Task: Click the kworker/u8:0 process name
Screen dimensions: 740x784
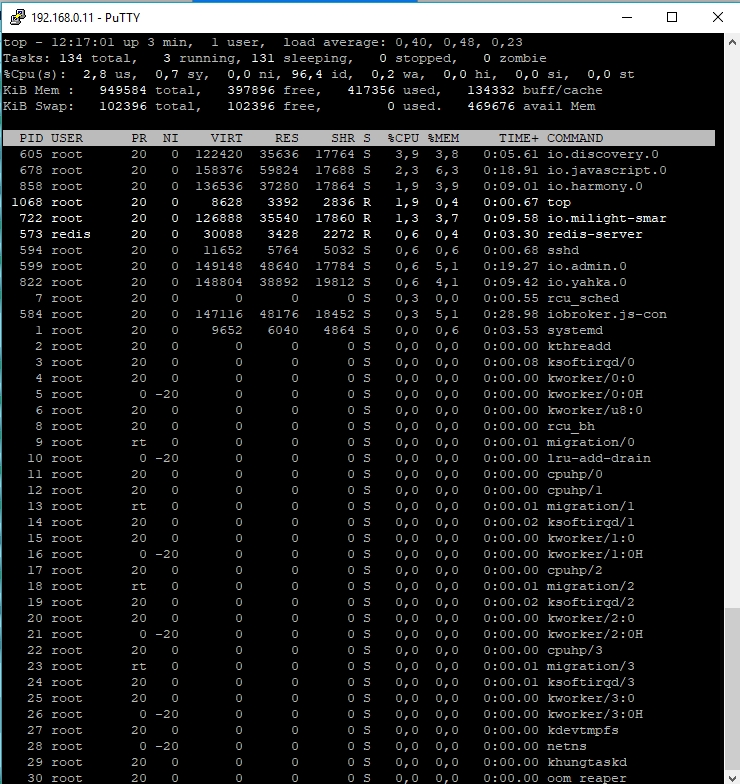Action: click(x=594, y=410)
